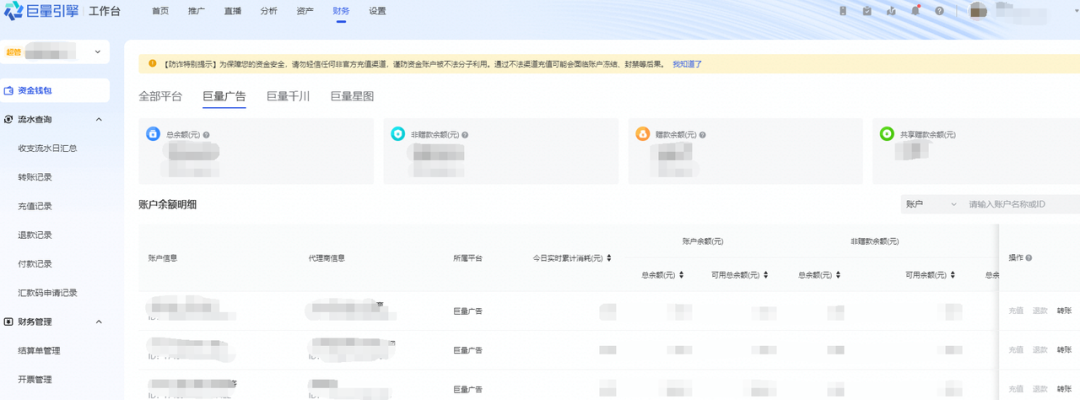This screenshot has width=1080, height=400.
Task: Click 转账 in second account row
Action: pos(1064,350)
